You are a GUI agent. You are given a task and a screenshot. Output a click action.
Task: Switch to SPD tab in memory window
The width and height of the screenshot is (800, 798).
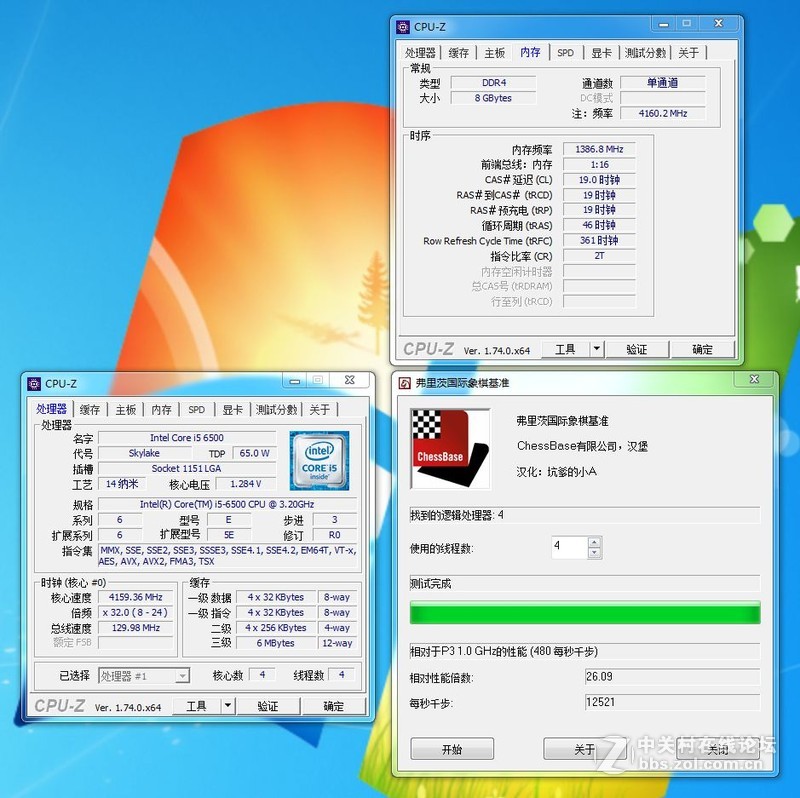[x=565, y=53]
